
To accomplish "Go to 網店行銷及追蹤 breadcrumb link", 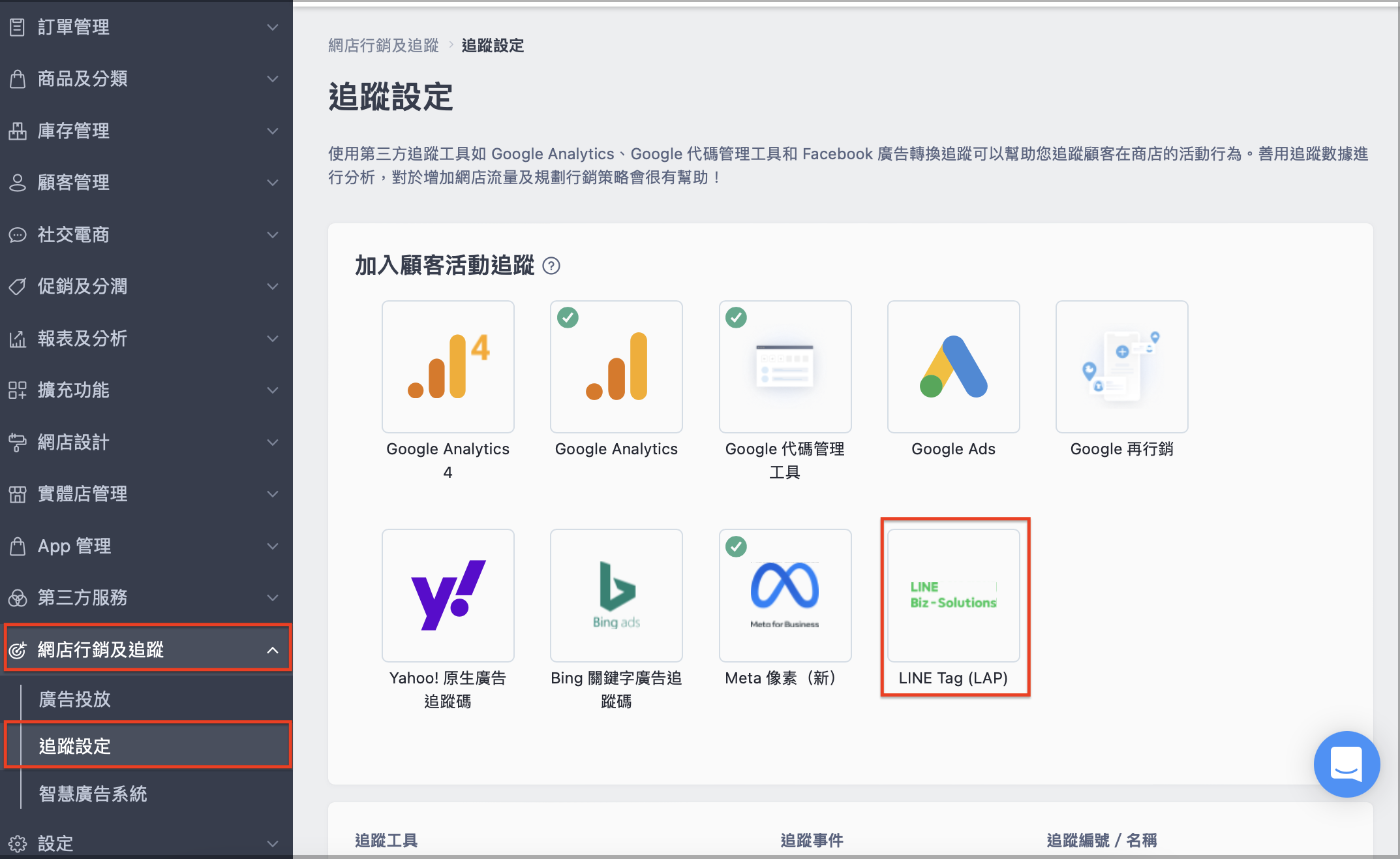I will click(x=384, y=46).
